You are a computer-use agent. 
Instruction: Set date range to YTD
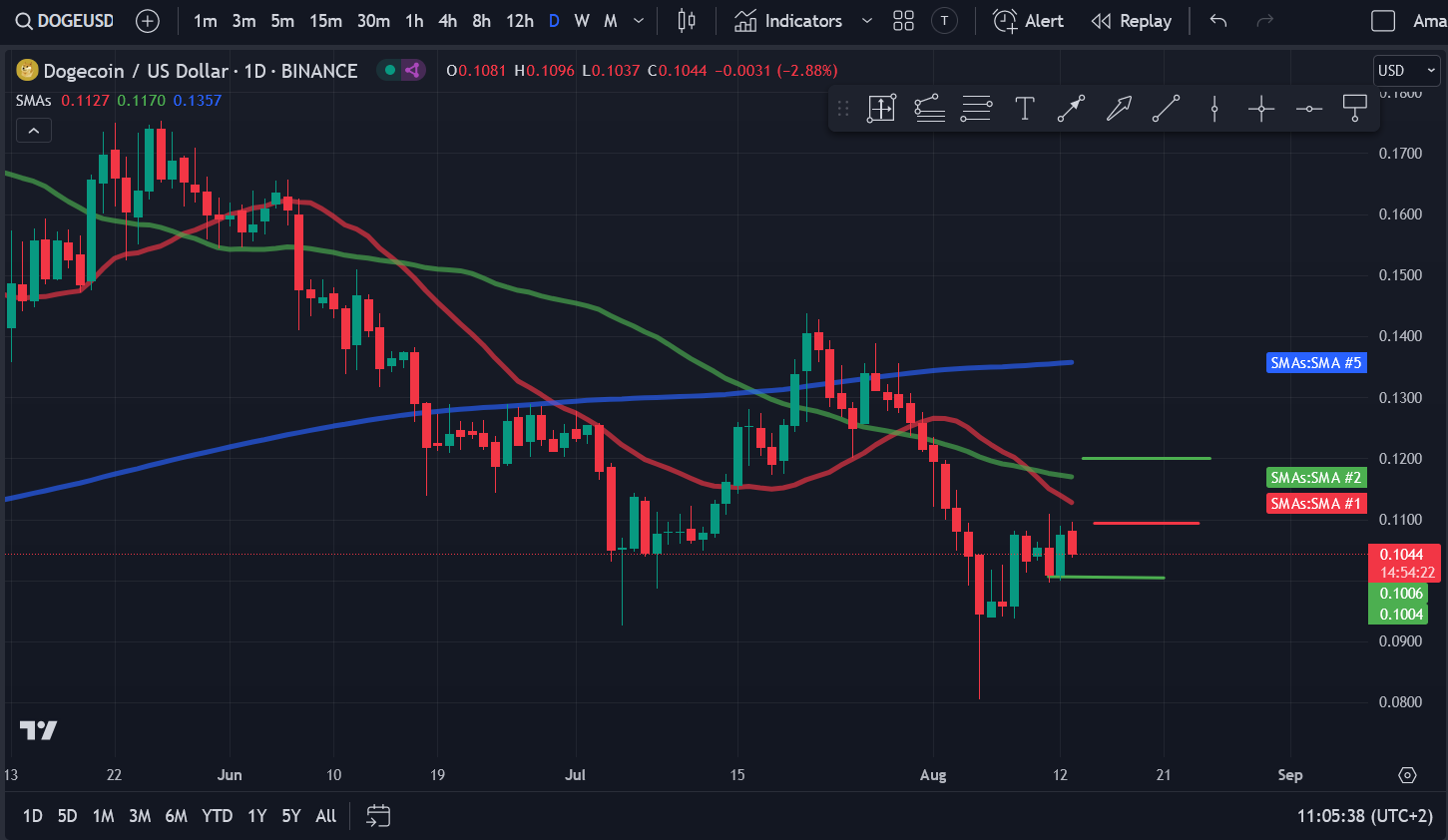coord(217,816)
